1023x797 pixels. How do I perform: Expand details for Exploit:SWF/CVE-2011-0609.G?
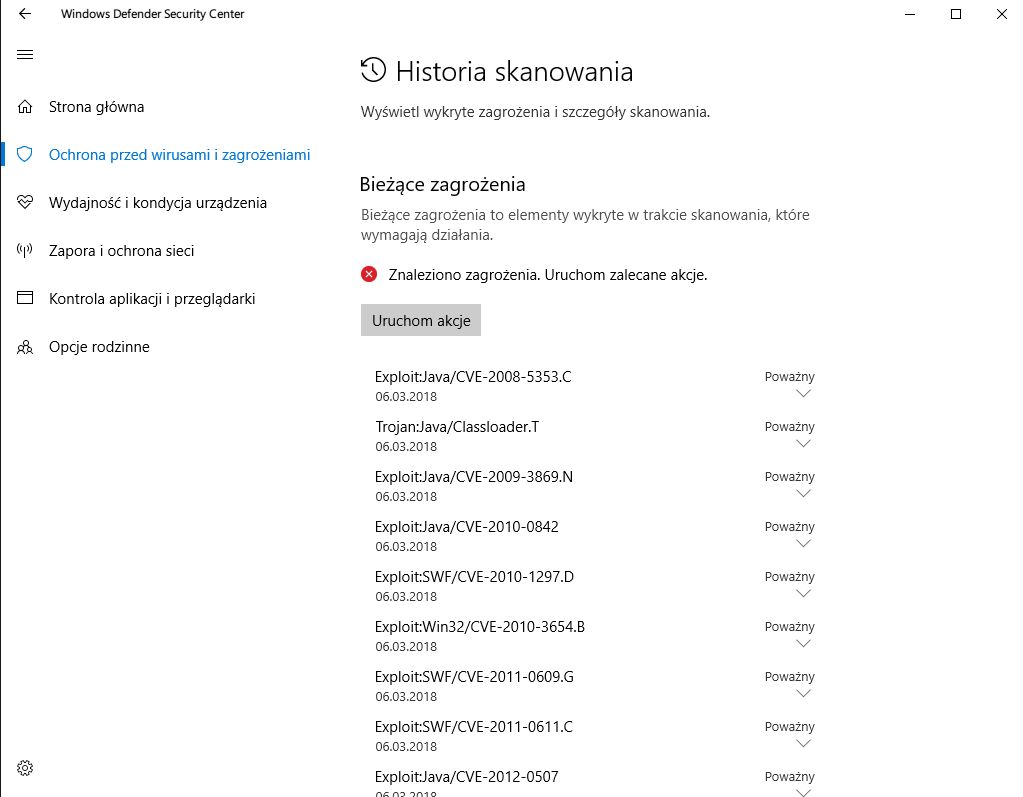[801, 693]
